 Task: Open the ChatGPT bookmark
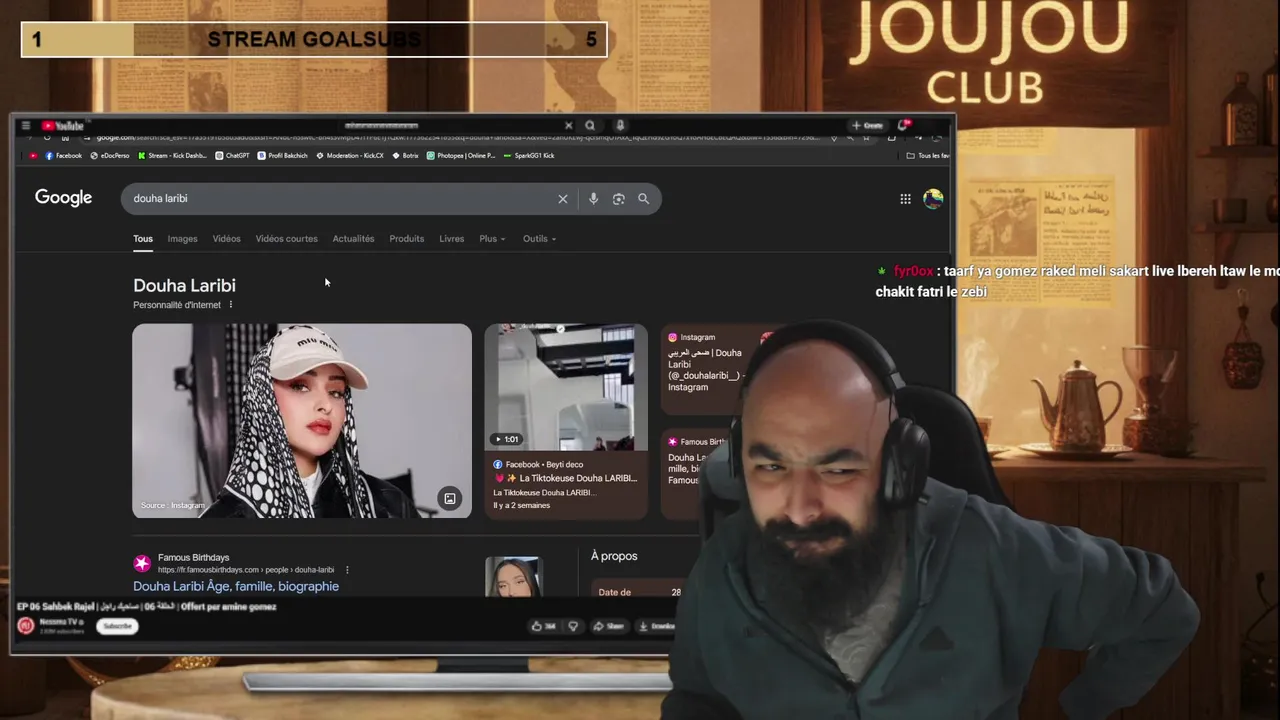coord(232,156)
